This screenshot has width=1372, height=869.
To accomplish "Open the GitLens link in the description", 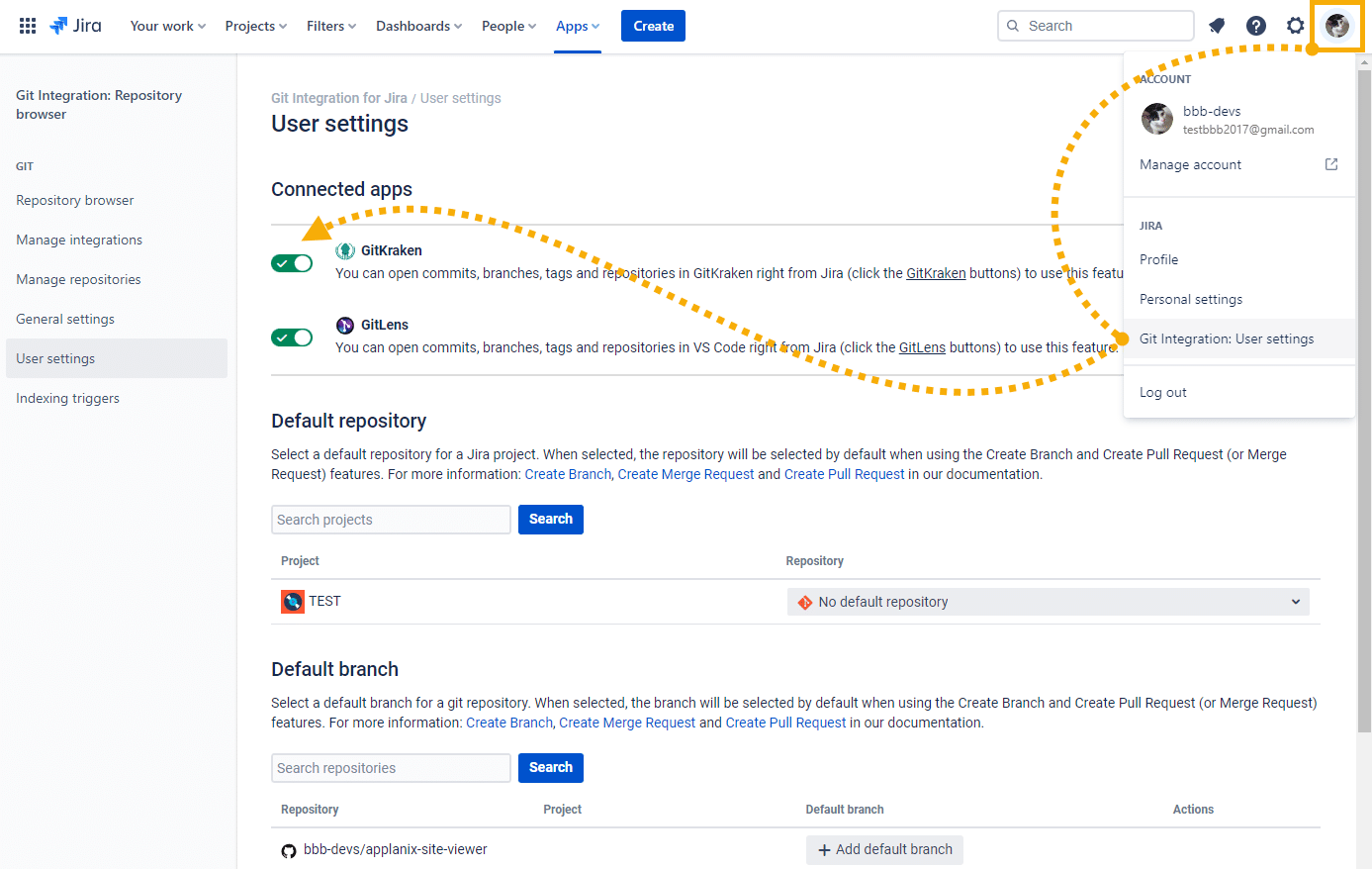I will coord(922,347).
